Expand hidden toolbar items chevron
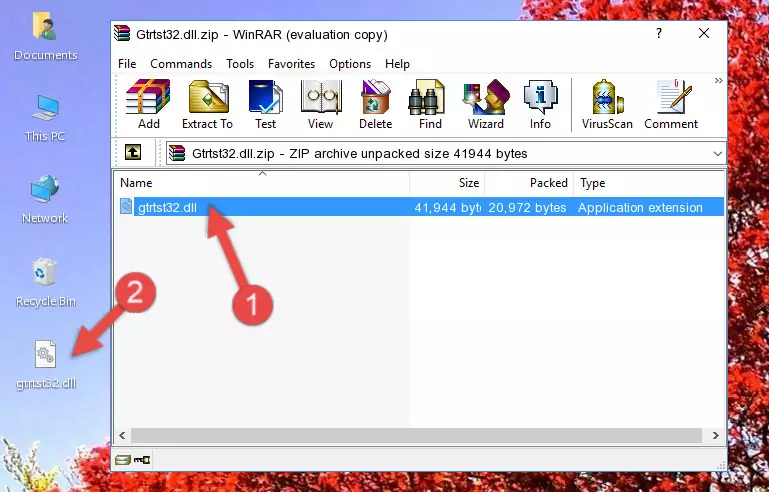Screen dimensions: 769x492 coord(718,80)
